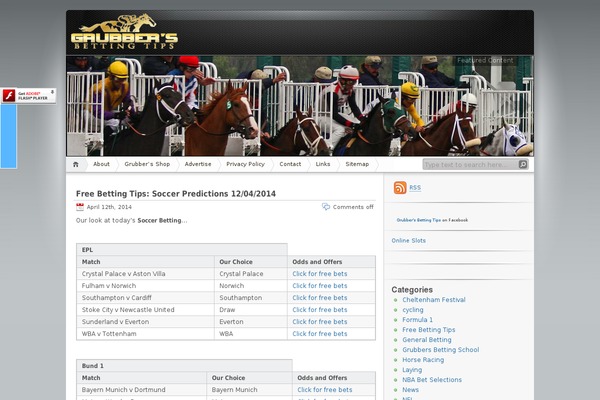Image resolution: width=600 pixels, height=400 pixels.
Task: Select the Our Choice Norwich cell
Action: click(x=251, y=286)
